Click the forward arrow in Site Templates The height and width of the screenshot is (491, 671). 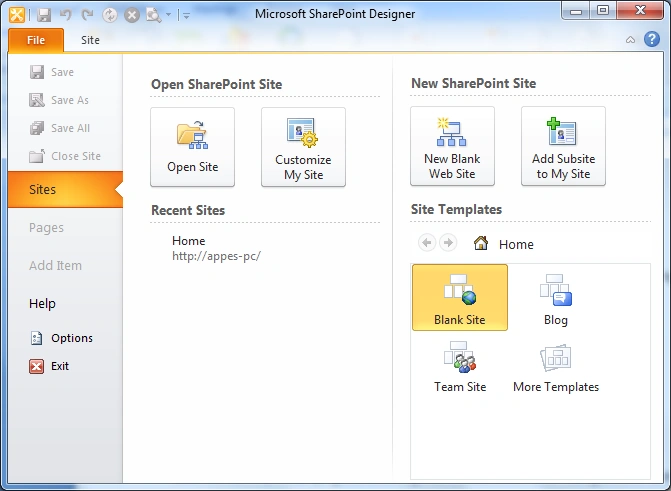click(448, 243)
